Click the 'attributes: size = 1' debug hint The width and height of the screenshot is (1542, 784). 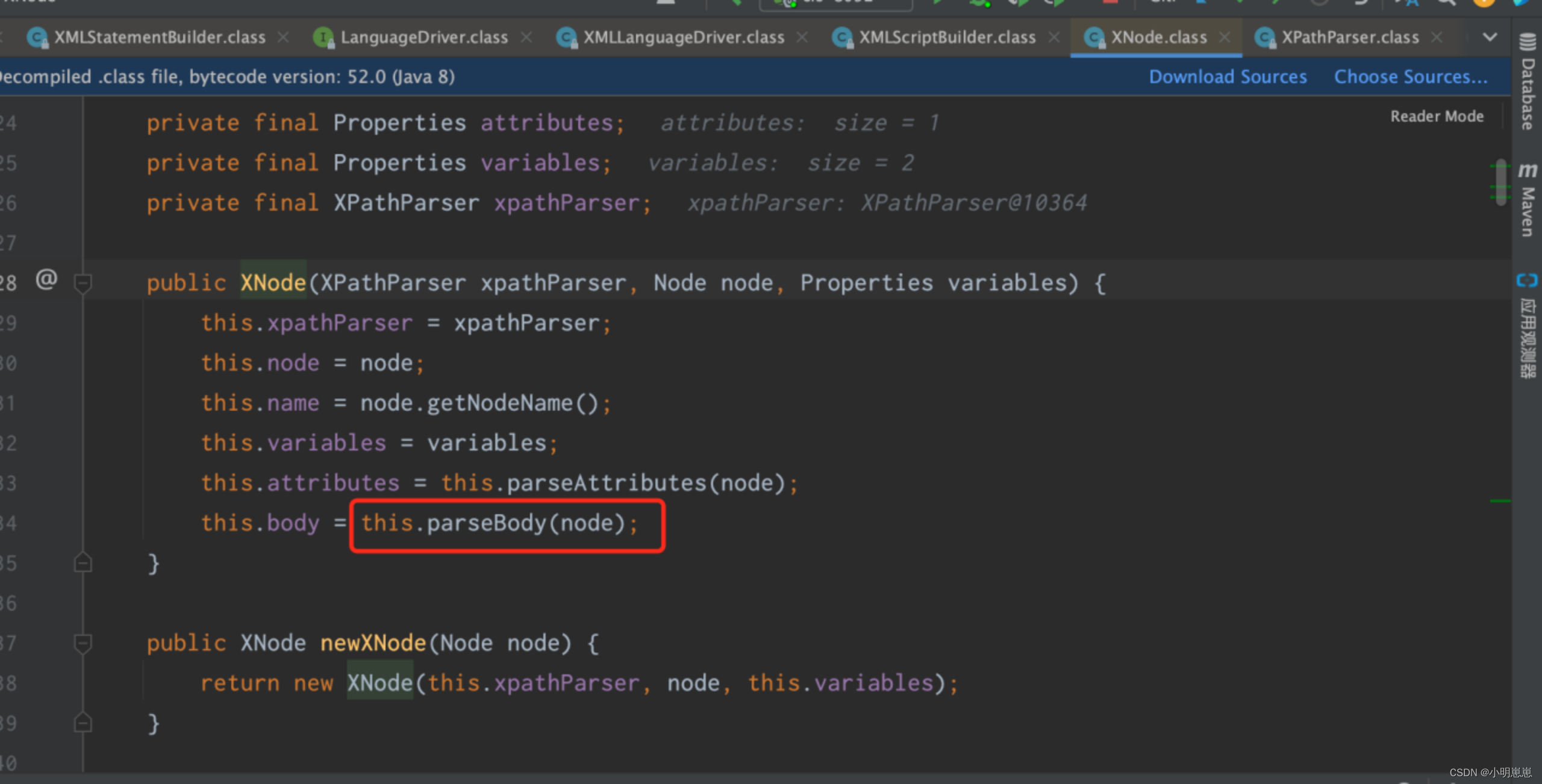[800, 123]
